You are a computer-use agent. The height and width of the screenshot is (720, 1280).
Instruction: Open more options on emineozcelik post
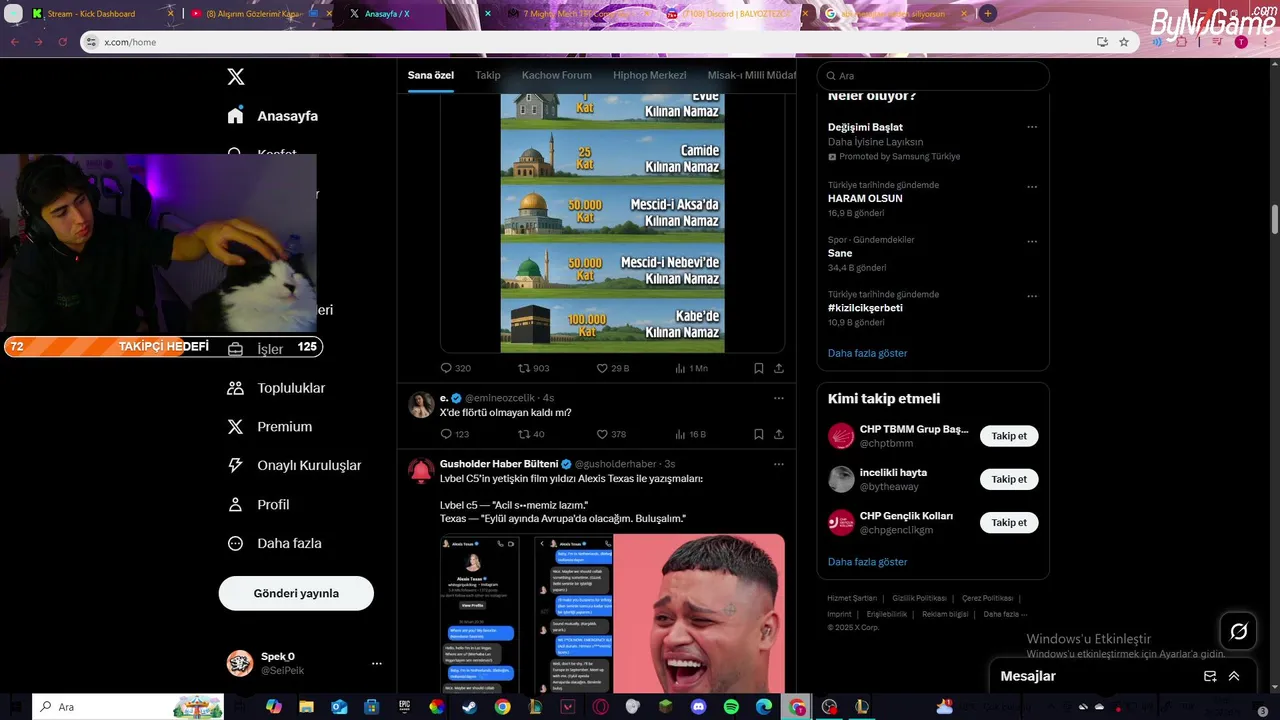[779, 398]
